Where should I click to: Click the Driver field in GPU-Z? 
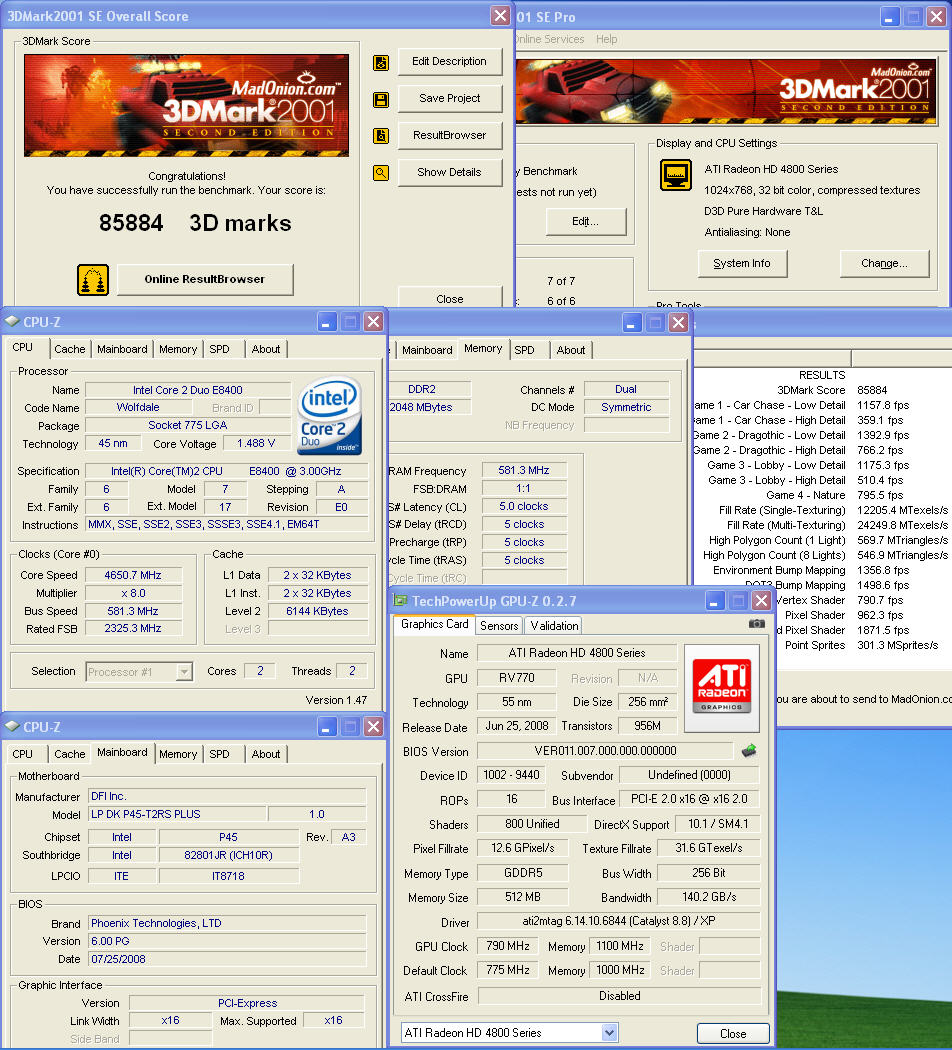tap(619, 921)
